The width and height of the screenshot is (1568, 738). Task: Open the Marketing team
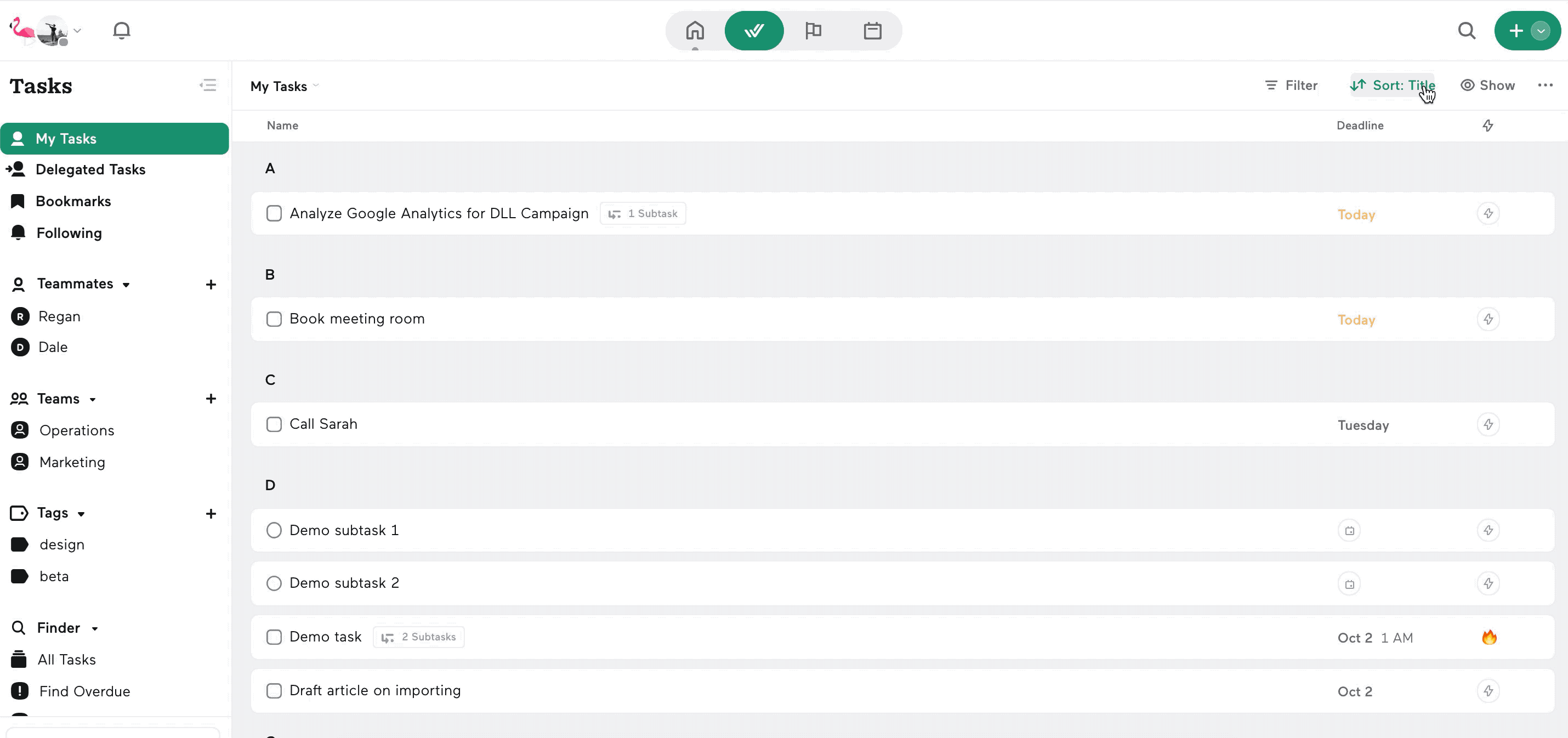click(72, 462)
